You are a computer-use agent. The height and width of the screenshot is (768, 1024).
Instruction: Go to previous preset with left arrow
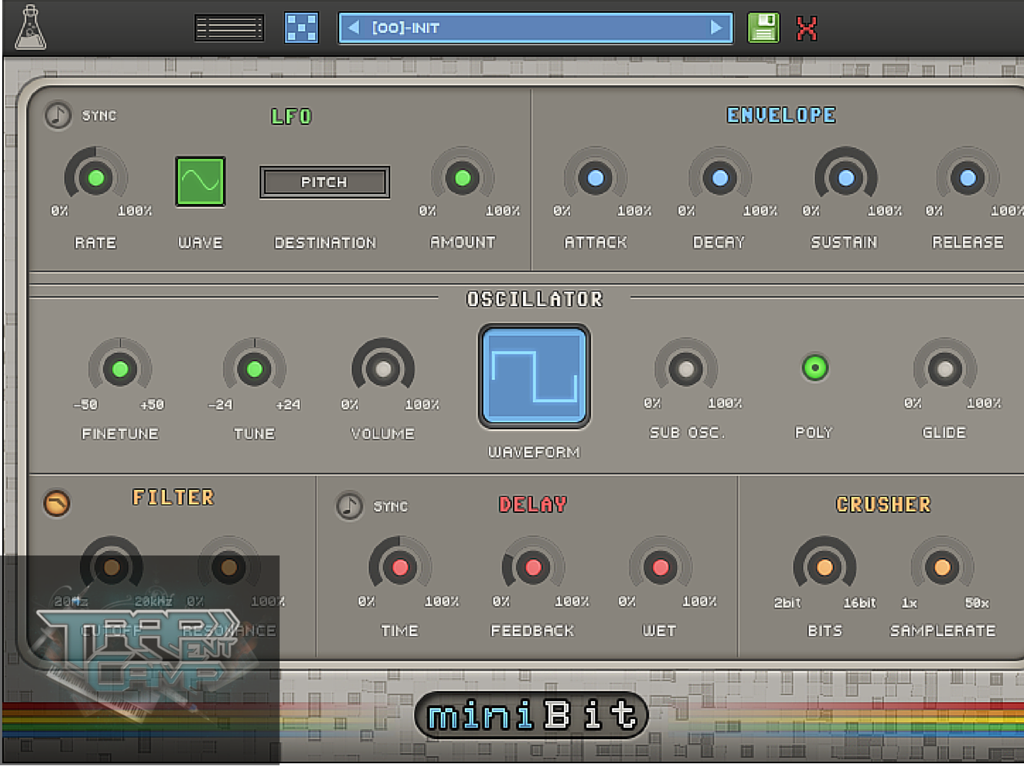[x=353, y=28]
